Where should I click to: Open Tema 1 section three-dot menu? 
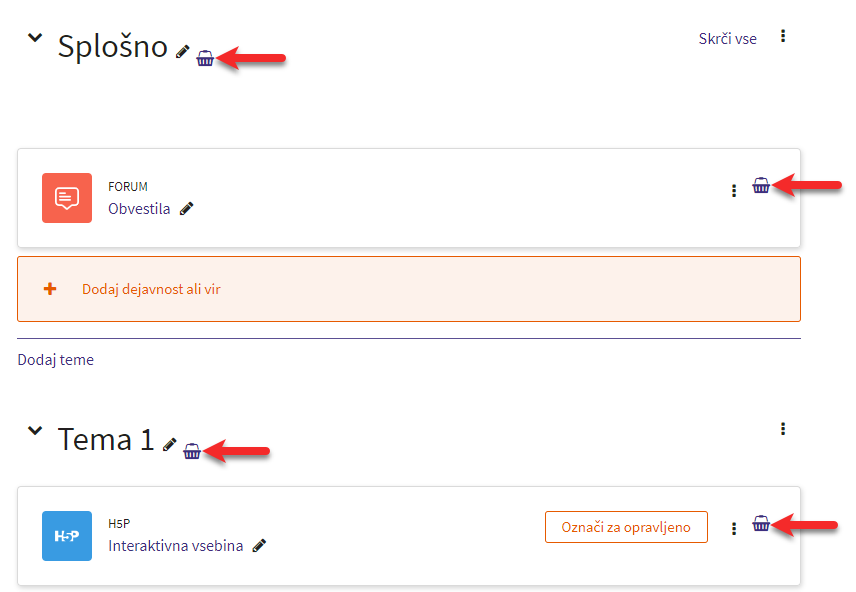(783, 429)
